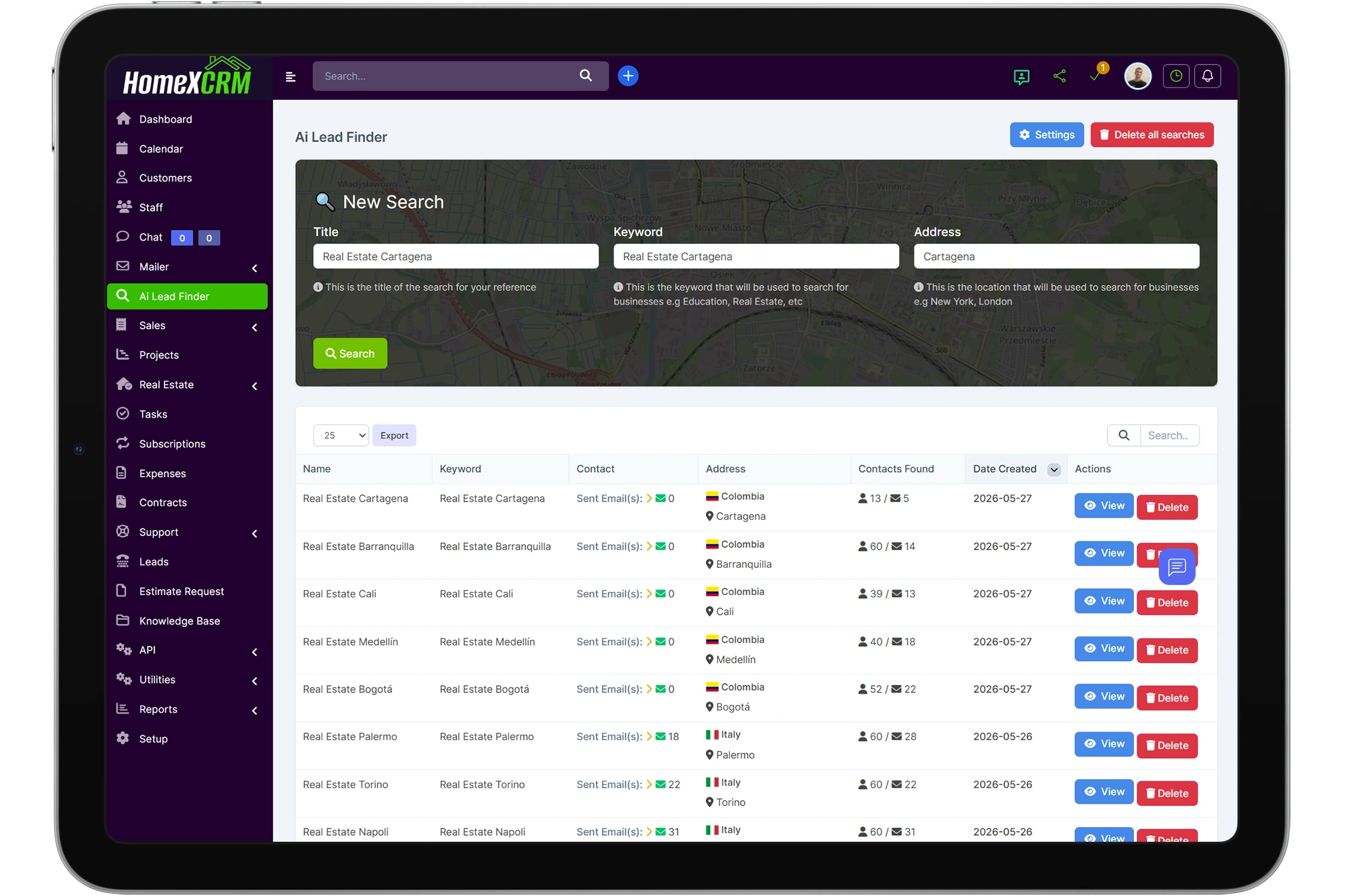Click the Settings button
1349x896 pixels.
pyautogui.click(x=1047, y=135)
